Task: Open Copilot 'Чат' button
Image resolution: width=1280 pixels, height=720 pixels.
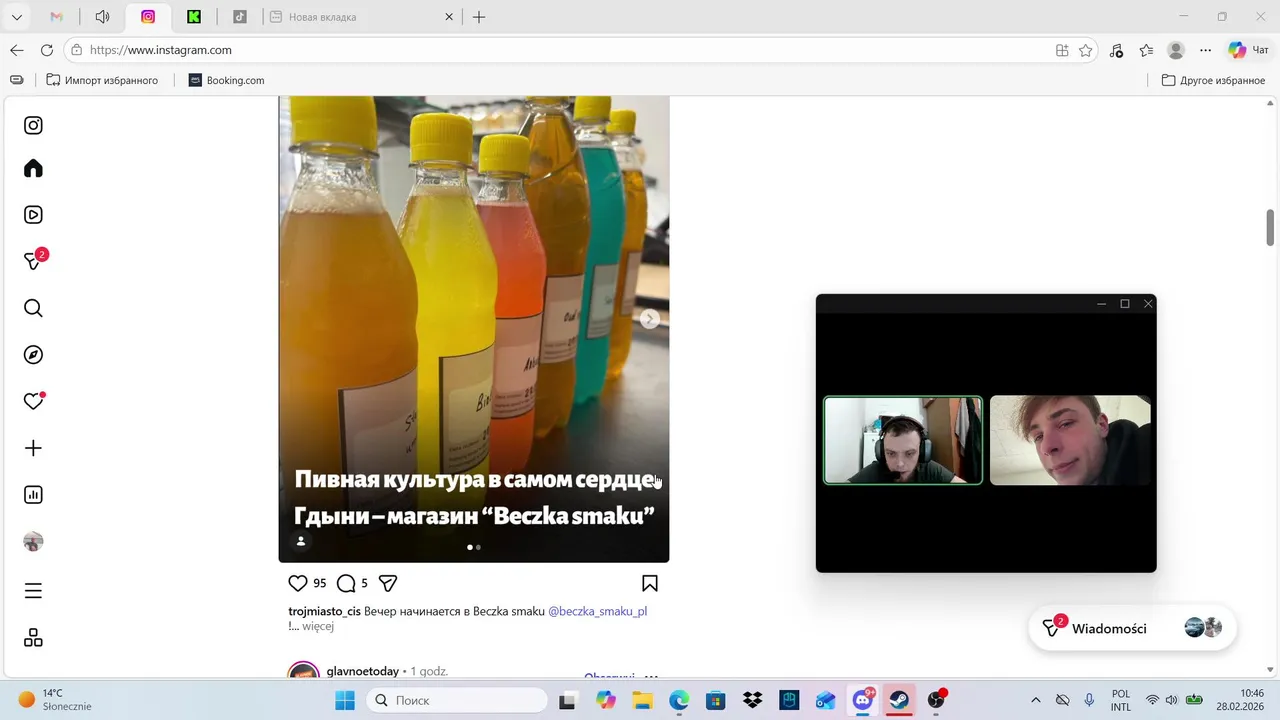Action: (x=1249, y=50)
